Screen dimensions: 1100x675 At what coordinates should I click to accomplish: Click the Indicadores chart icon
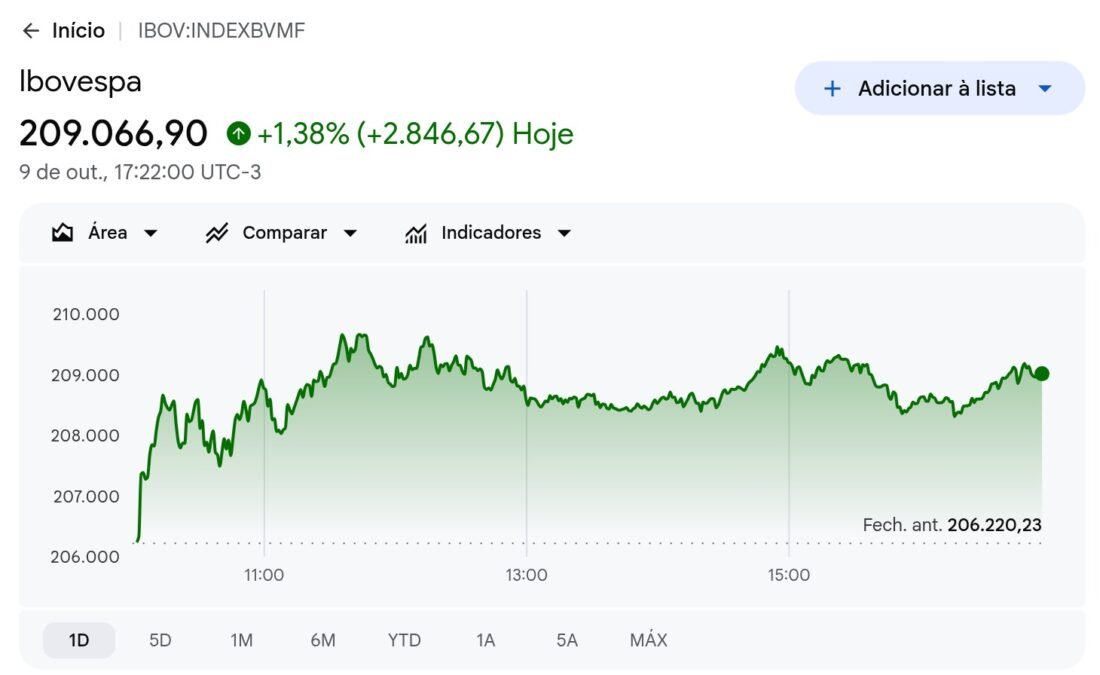pos(416,233)
